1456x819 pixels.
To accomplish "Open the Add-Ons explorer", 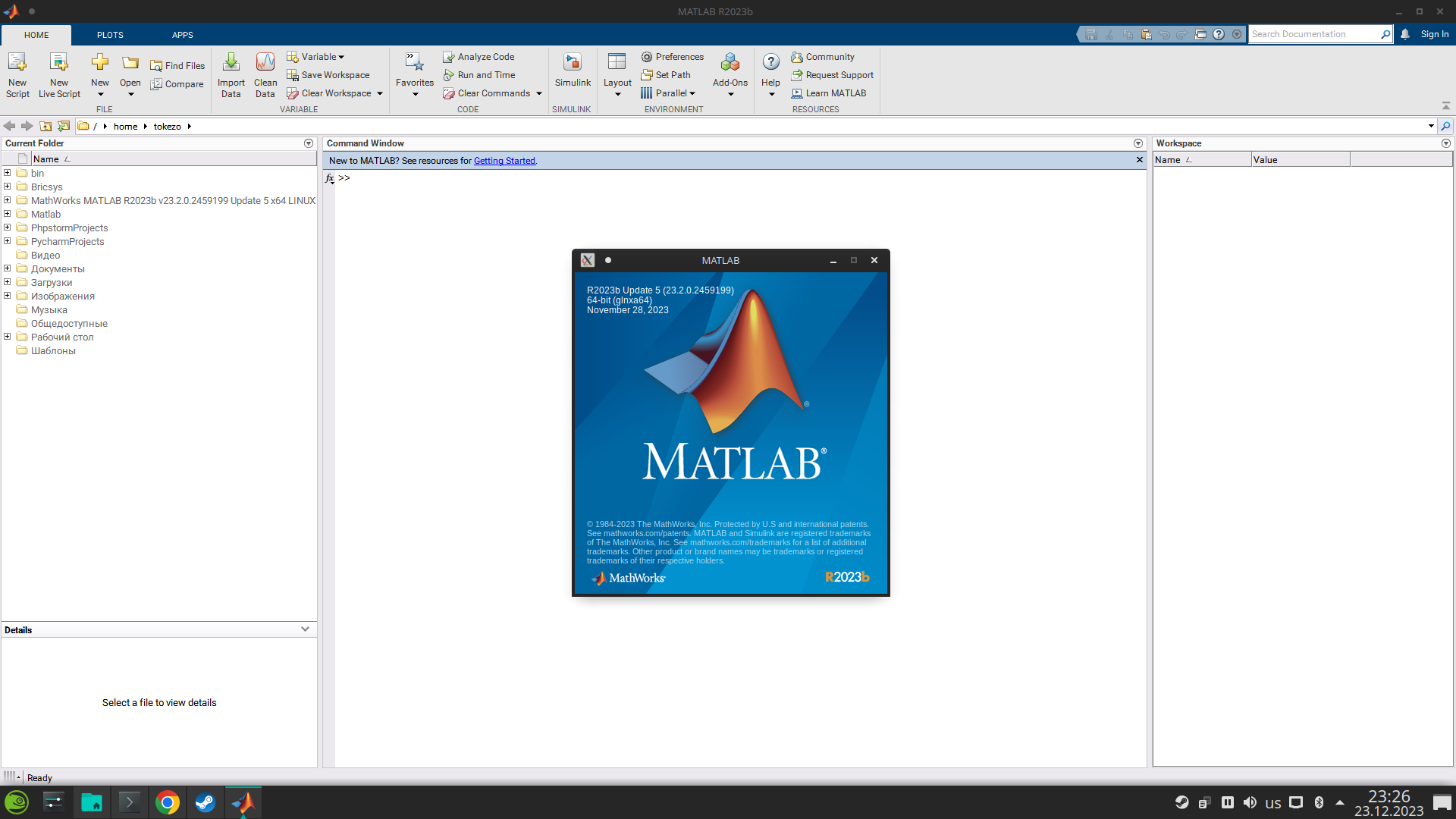I will 730,72.
